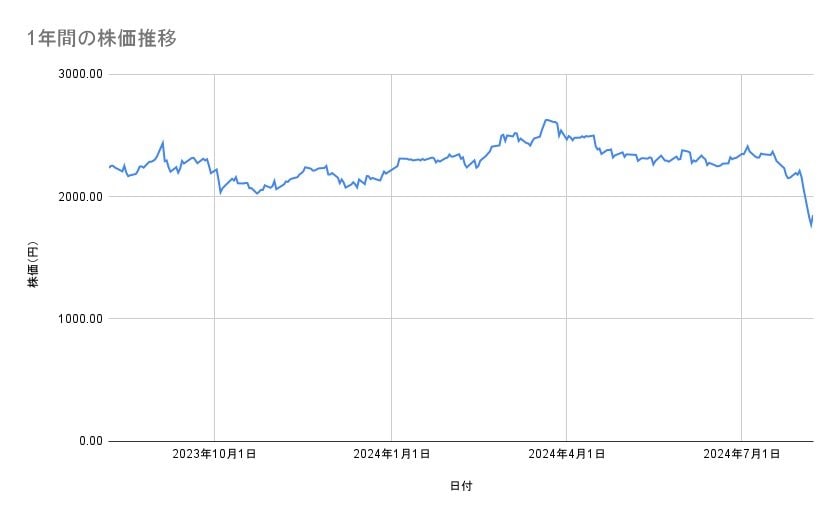Select the 日付 horizontal axis title

coord(461,486)
